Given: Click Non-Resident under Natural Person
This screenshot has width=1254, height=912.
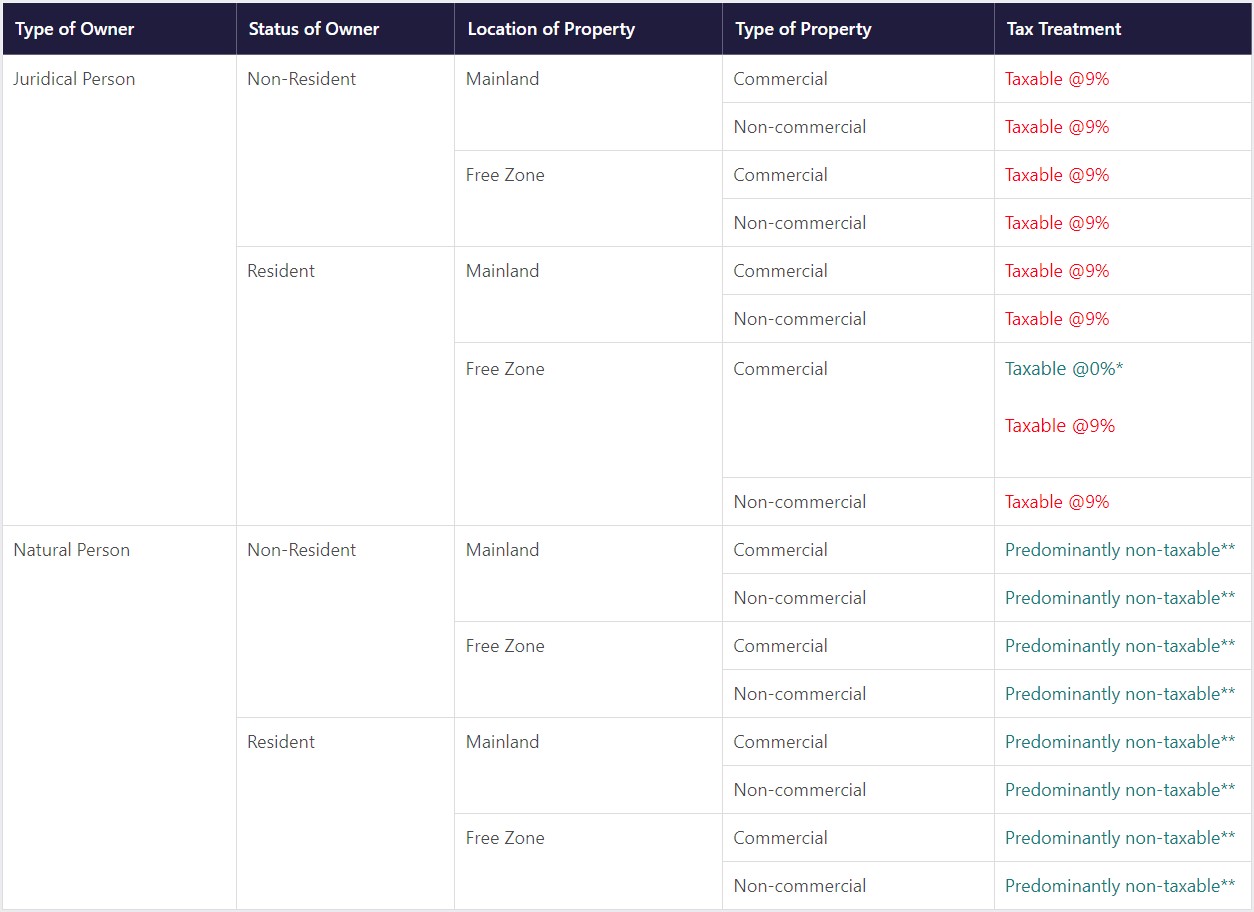Looking at the screenshot, I should (301, 550).
